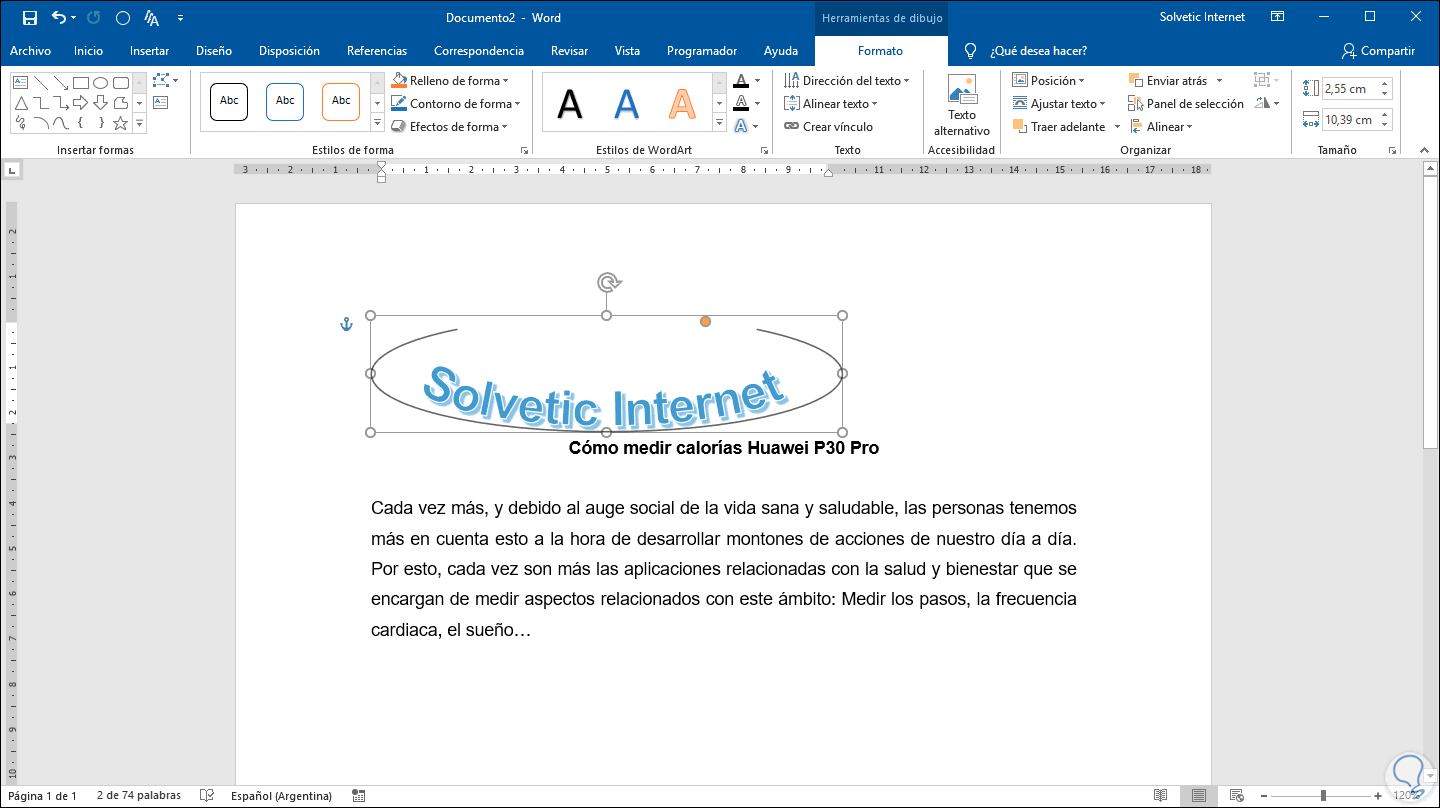Apply the black WordArt A style
Screen dimensions: 1440x808
click(x=570, y=103)
